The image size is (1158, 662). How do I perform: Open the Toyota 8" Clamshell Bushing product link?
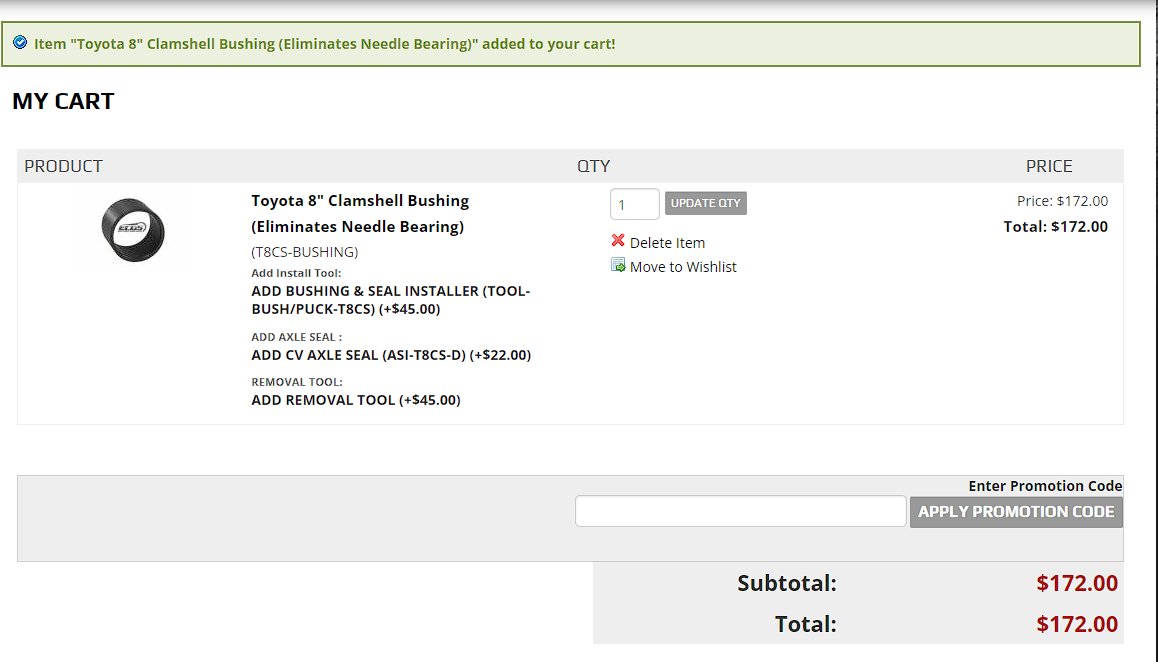360,214
